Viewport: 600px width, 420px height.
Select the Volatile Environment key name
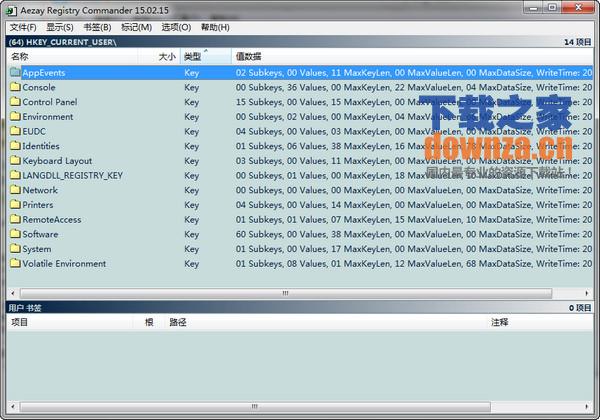(x=64, y=264)
